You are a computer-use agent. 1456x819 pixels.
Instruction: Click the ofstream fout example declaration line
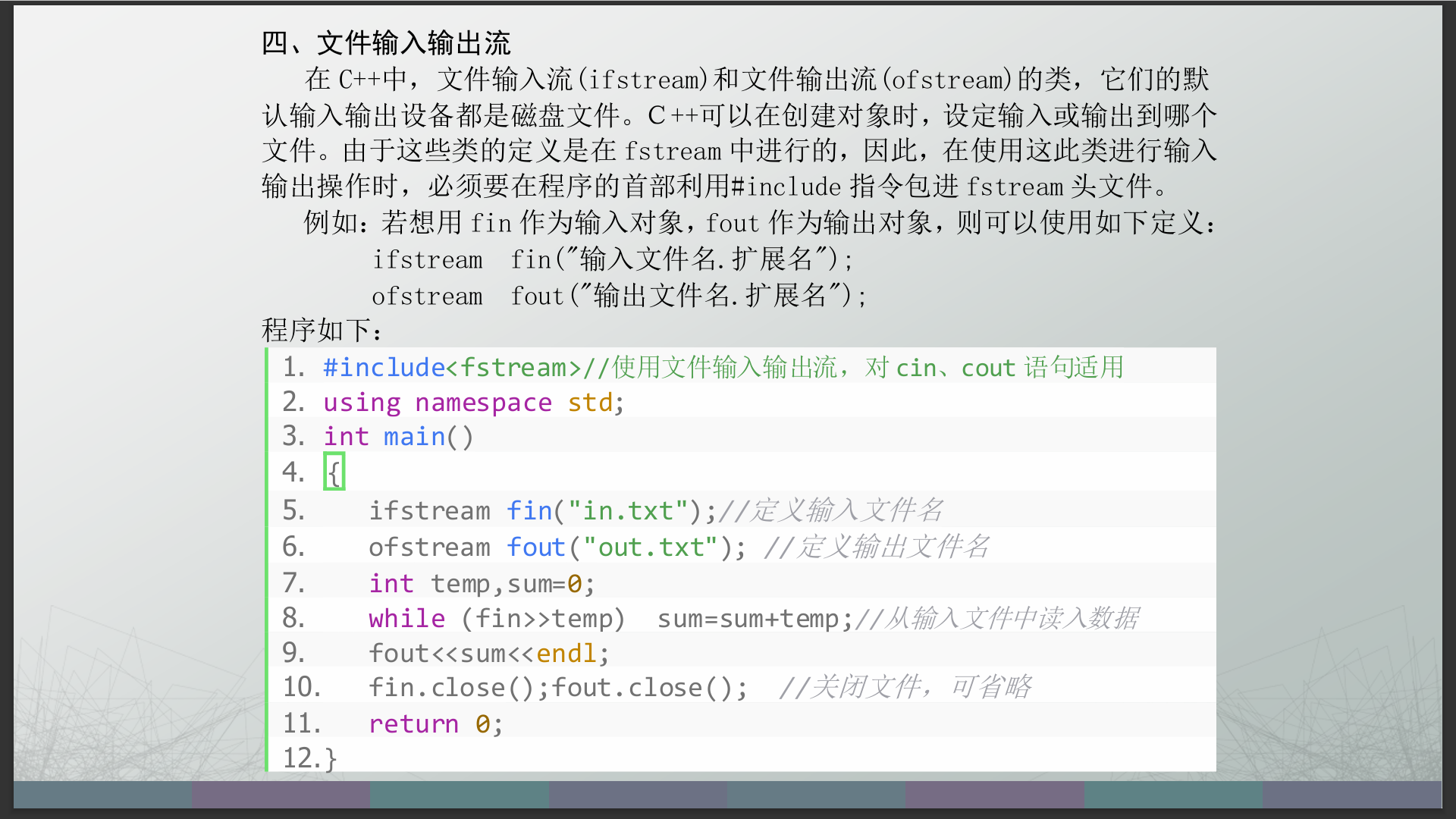(618, 296)
